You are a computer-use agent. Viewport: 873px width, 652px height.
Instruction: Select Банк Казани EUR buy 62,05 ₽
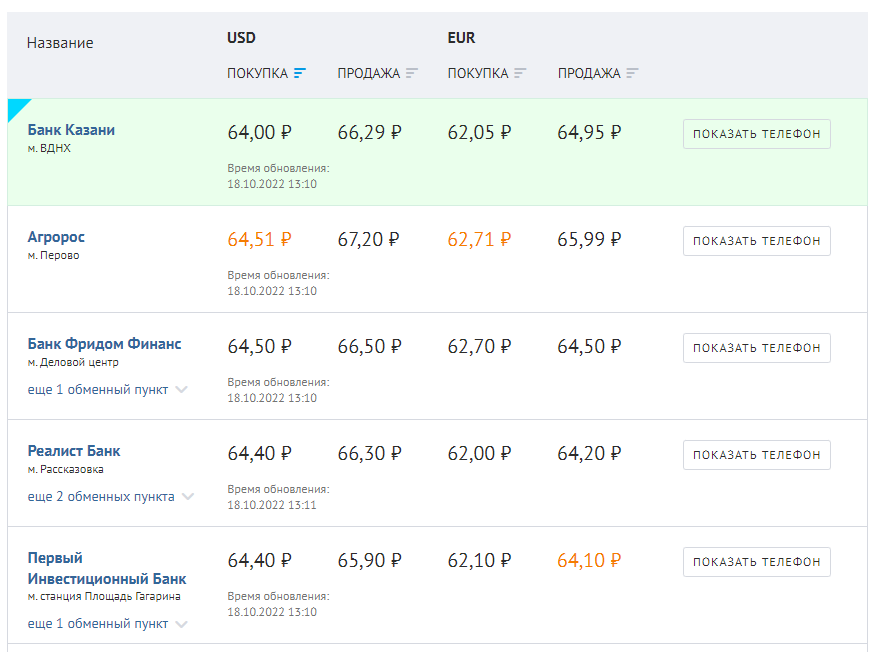pyautogui.click(x=479, y=133)
